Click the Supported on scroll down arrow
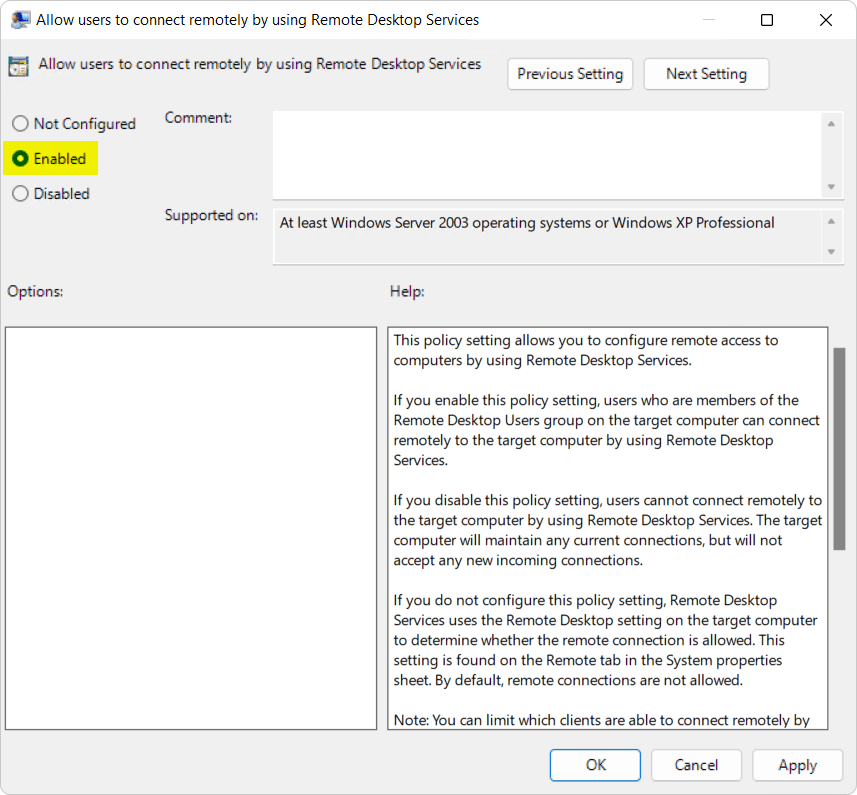The width and height of the screenshot is (857, 795). (x=831, y=252)
